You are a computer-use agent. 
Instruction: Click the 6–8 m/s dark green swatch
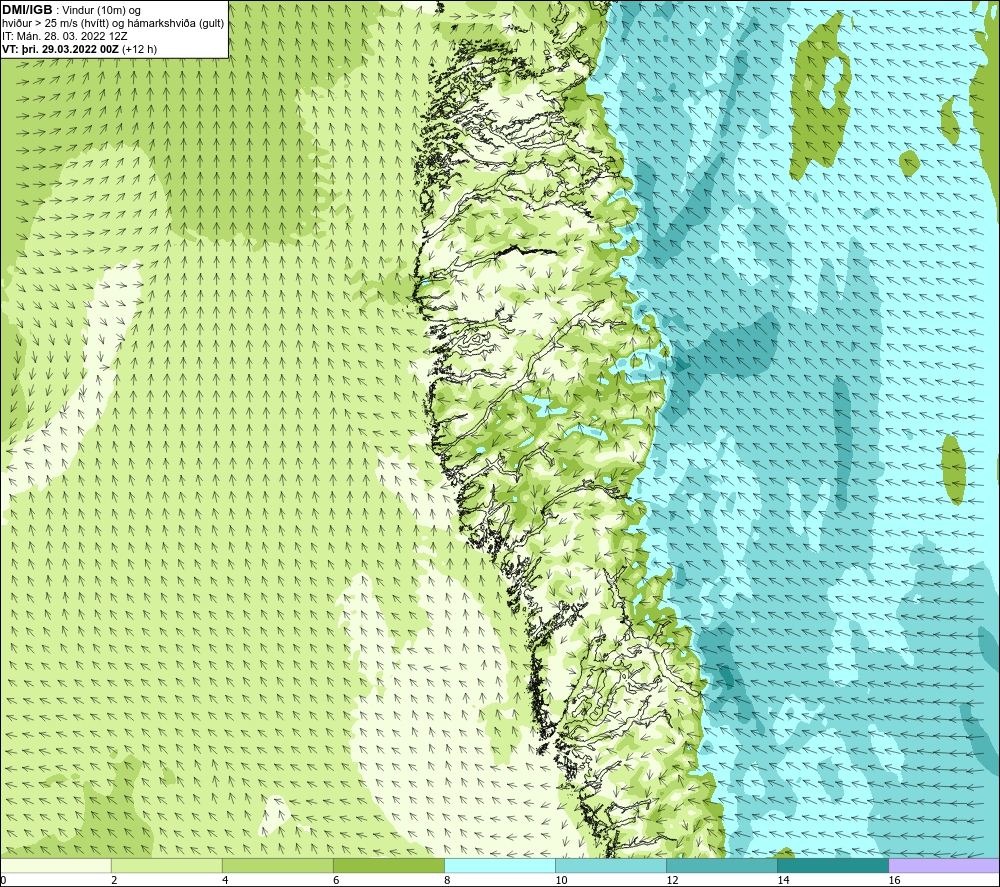(x=389, y=865)
